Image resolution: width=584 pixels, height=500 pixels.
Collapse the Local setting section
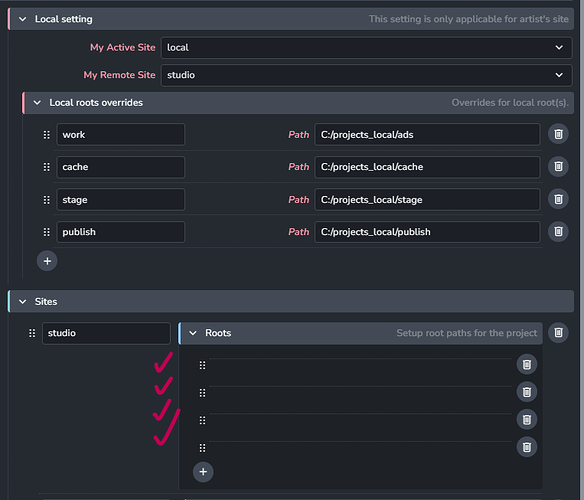click(x=23, y=19)
